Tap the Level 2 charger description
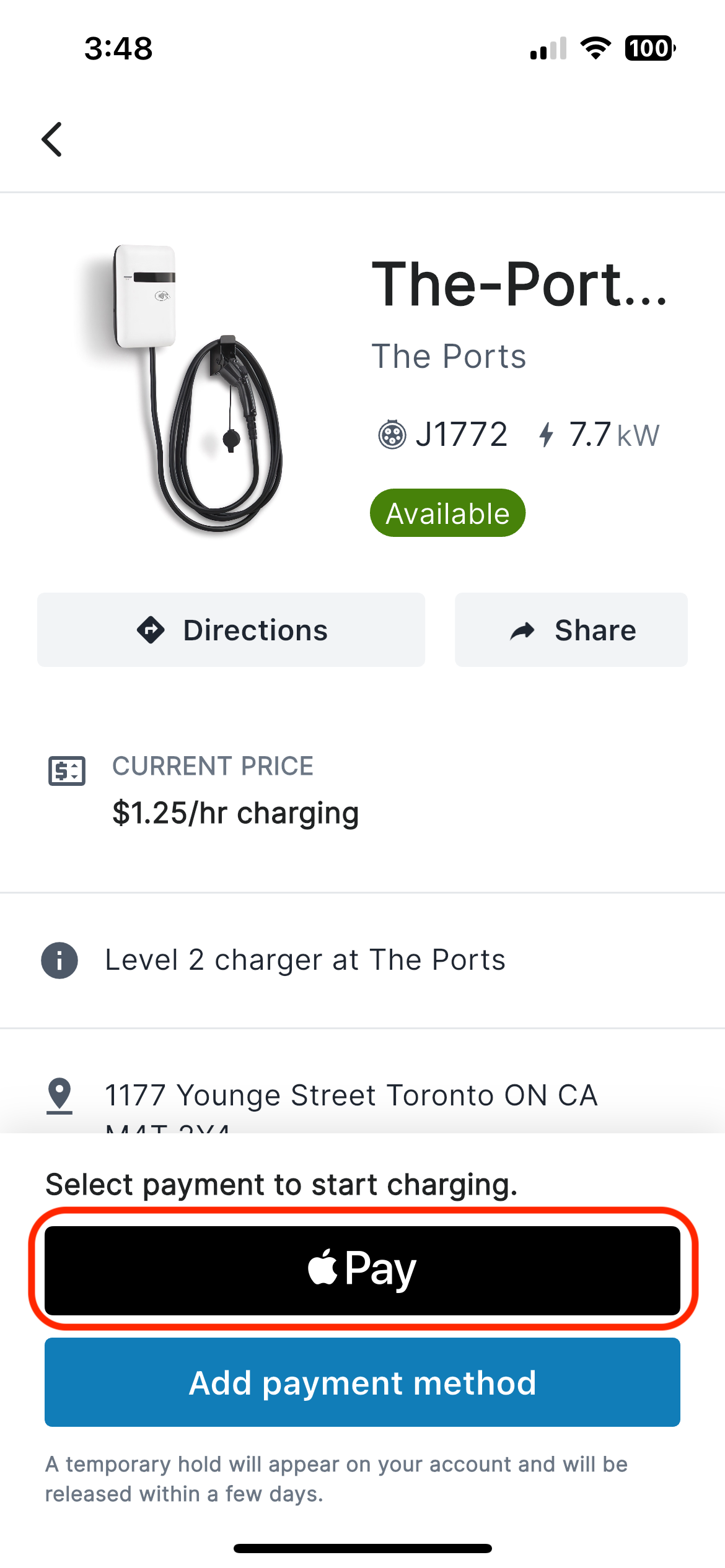Screen dimensions: 725x1568 [x=305, y=960]
